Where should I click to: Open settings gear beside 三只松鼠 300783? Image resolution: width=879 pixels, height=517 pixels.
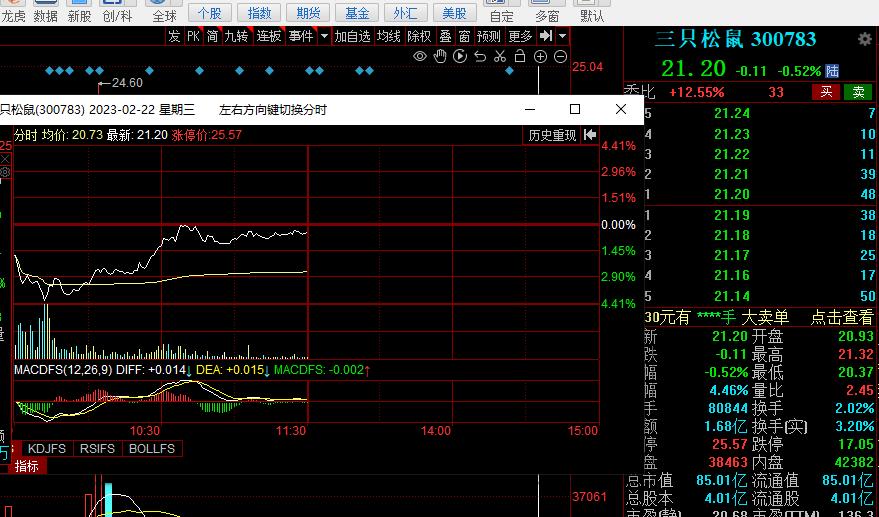pos(865,39)
